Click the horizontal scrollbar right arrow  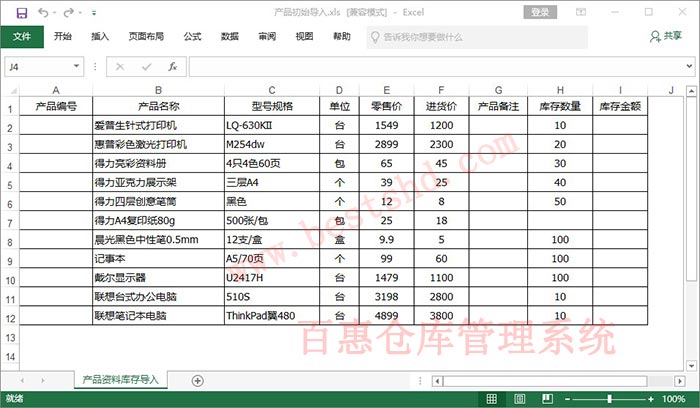pos(680,381)
